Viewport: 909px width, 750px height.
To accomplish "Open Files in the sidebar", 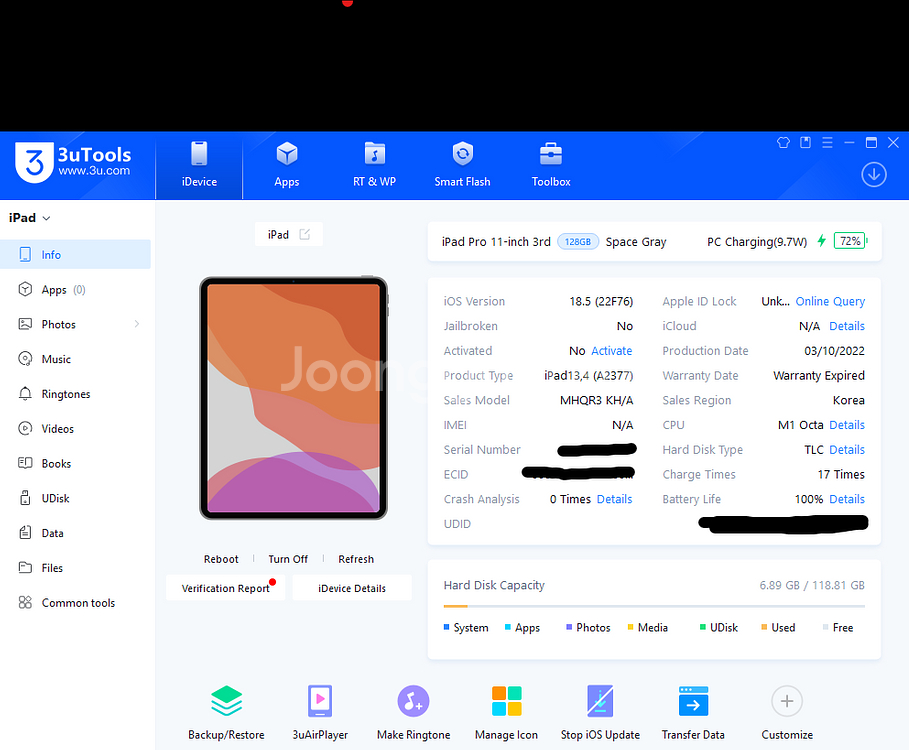I will (x=75, y=567).
